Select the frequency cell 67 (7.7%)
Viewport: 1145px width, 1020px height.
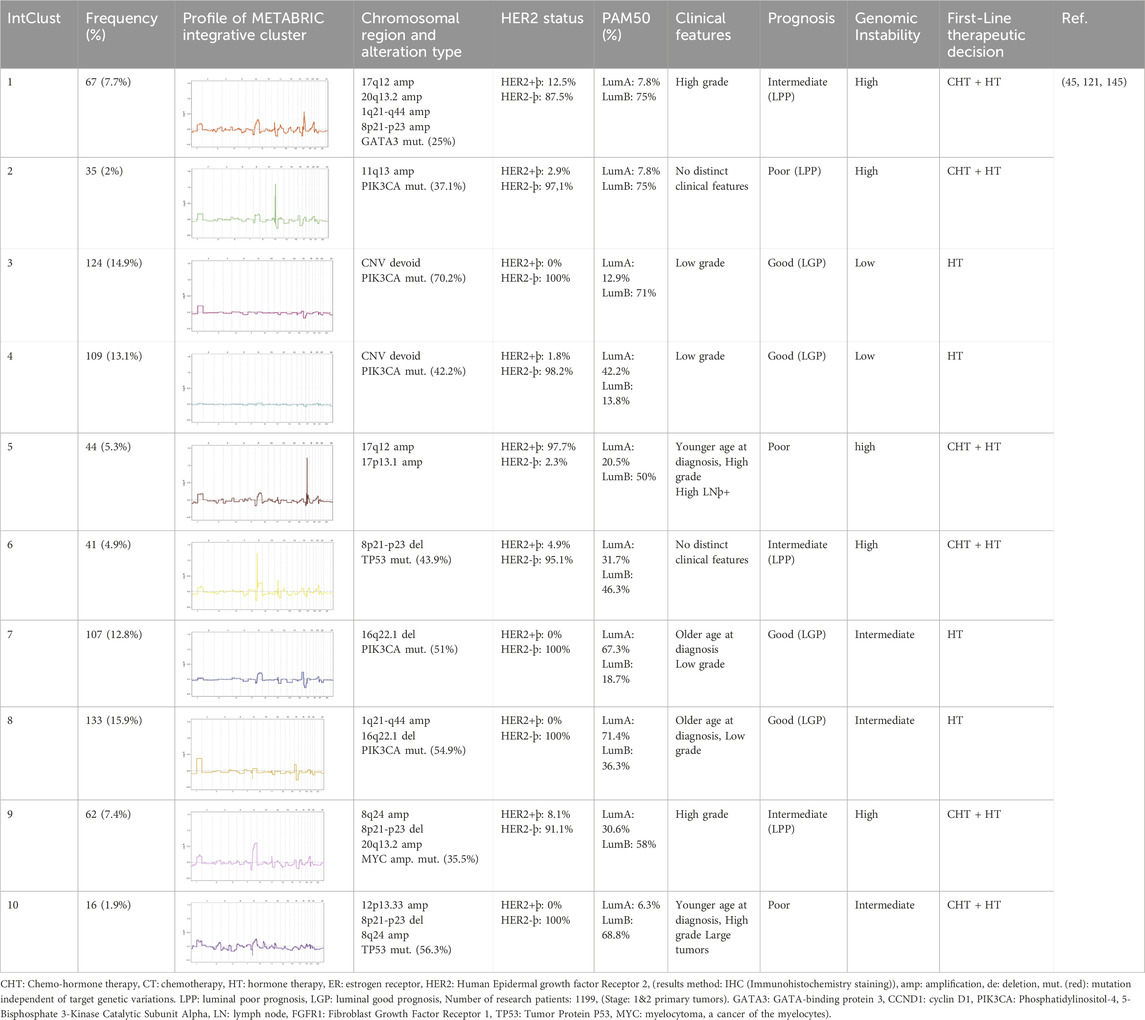point(108,82)
